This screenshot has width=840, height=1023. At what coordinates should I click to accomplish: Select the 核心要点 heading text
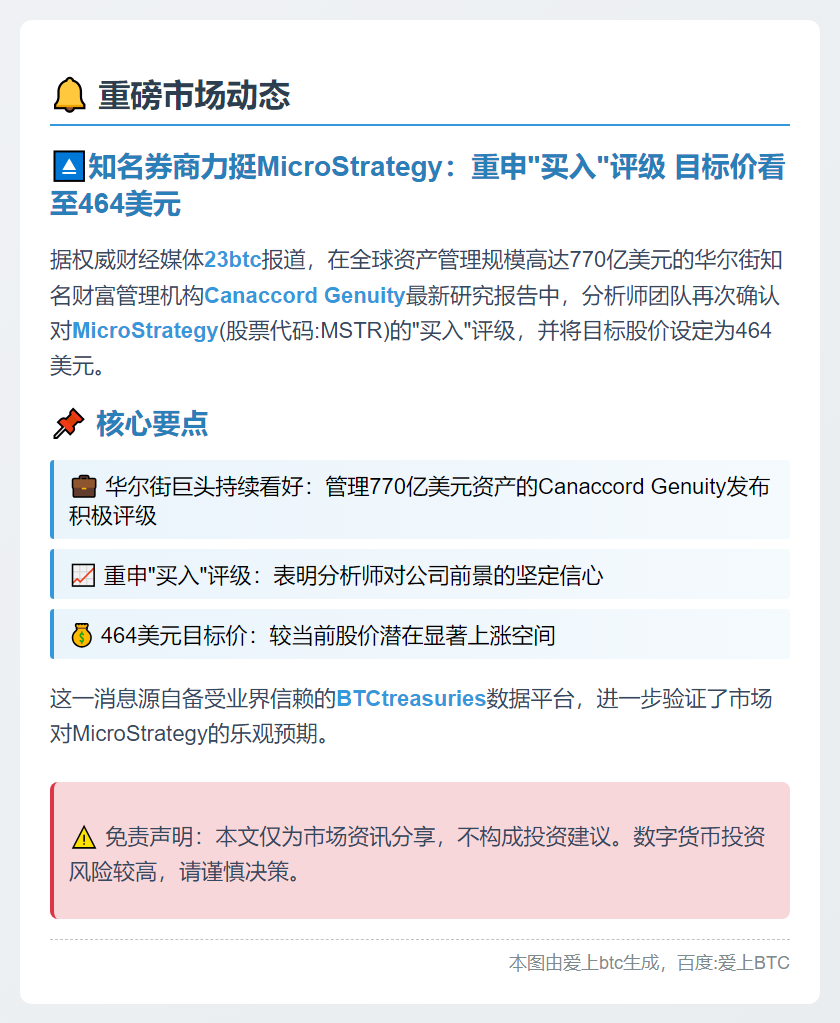point(152,424)
